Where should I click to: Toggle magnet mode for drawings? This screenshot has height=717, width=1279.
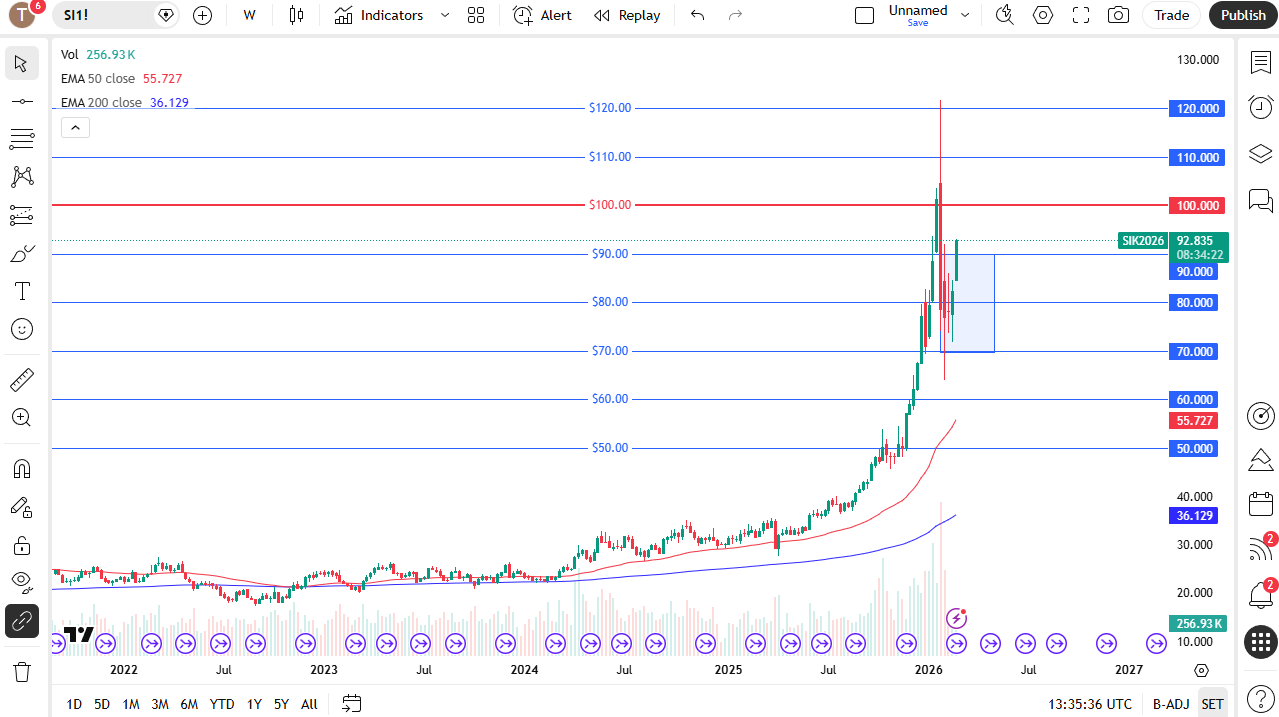[x=22, y=469]
